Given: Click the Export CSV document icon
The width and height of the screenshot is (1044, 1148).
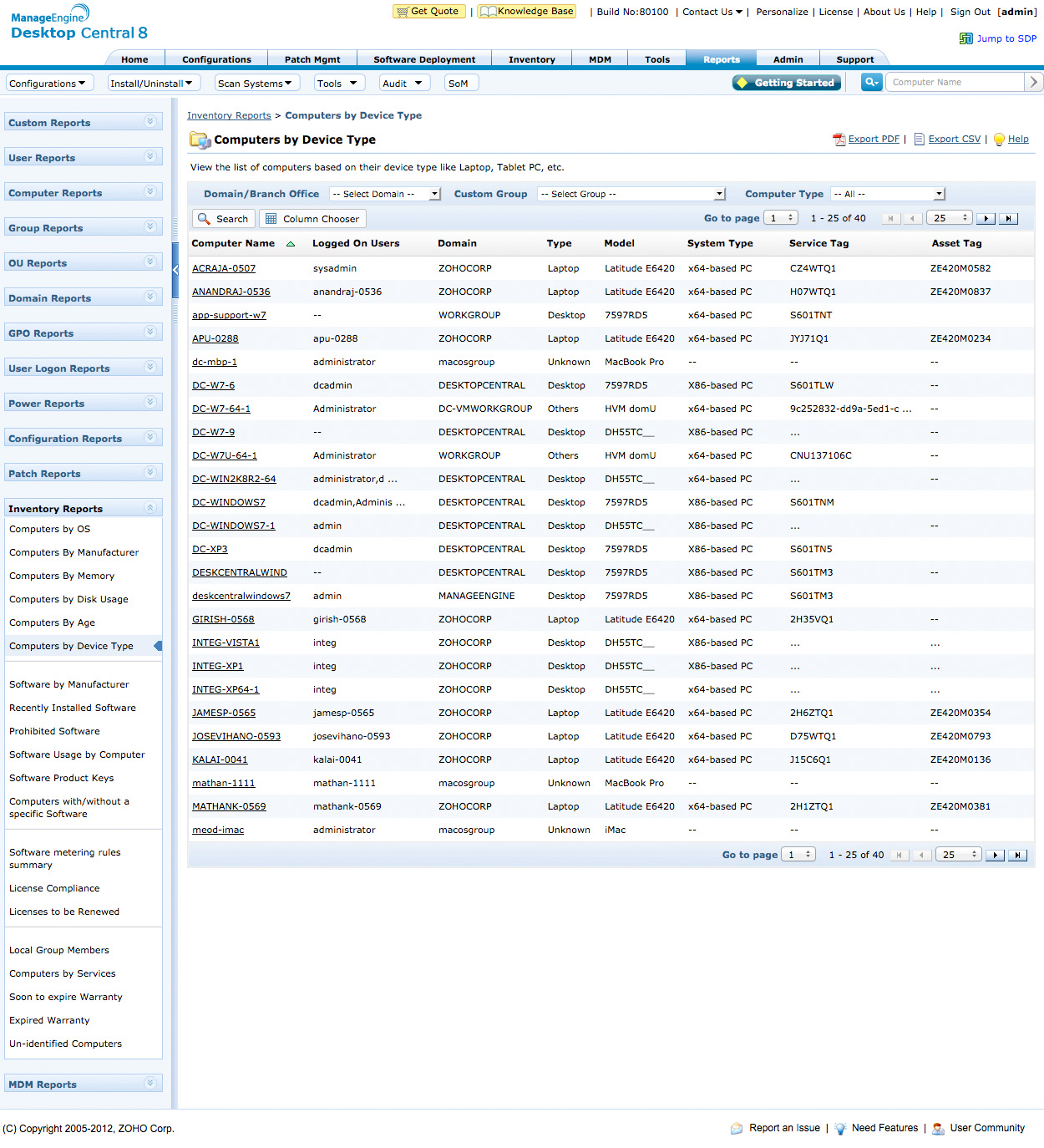Looking at the screenshot, I should (919, 140).
